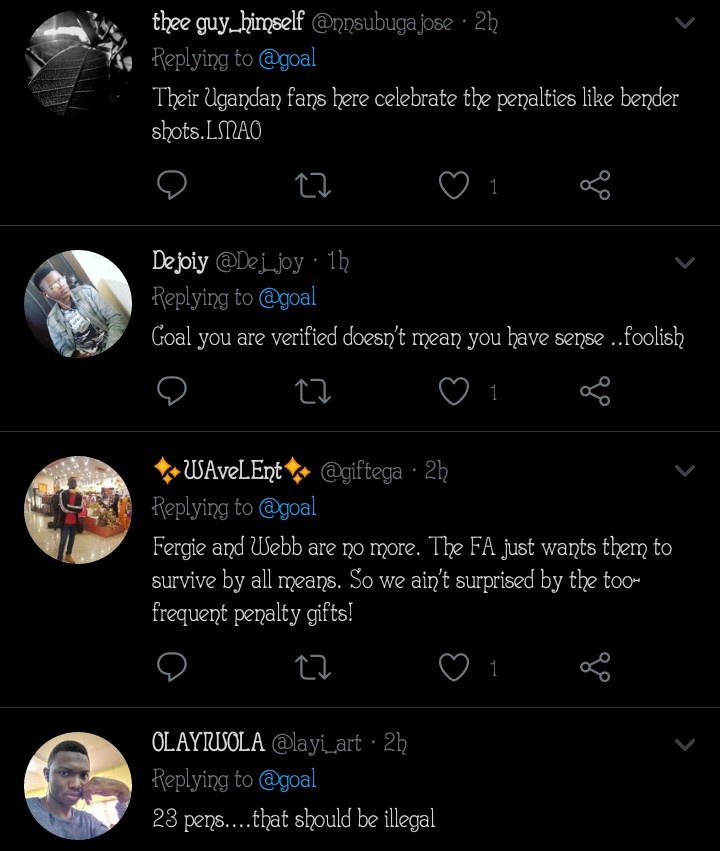Reply to WAveLEnt's tweet
Viewport: 720px width, 851px height.
[x=173, y=667]
